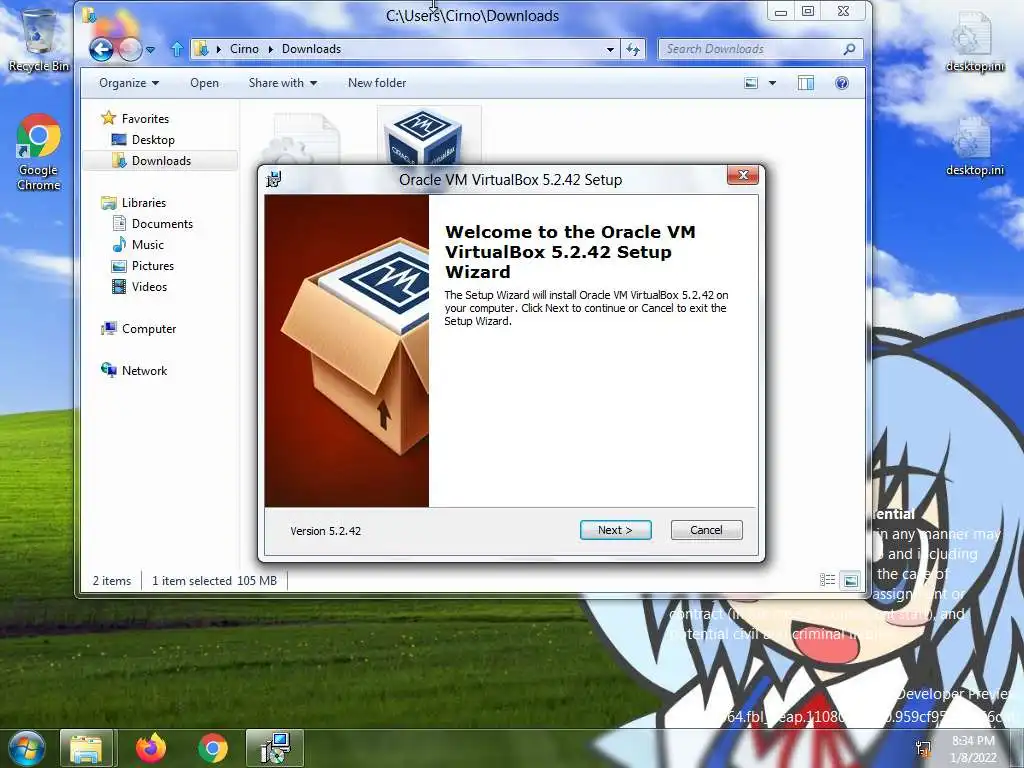The width and height of the screenshot is (1024, 768).
Task: Click the folder icon in Explorer title bar
Action: [x=89, y=14]
